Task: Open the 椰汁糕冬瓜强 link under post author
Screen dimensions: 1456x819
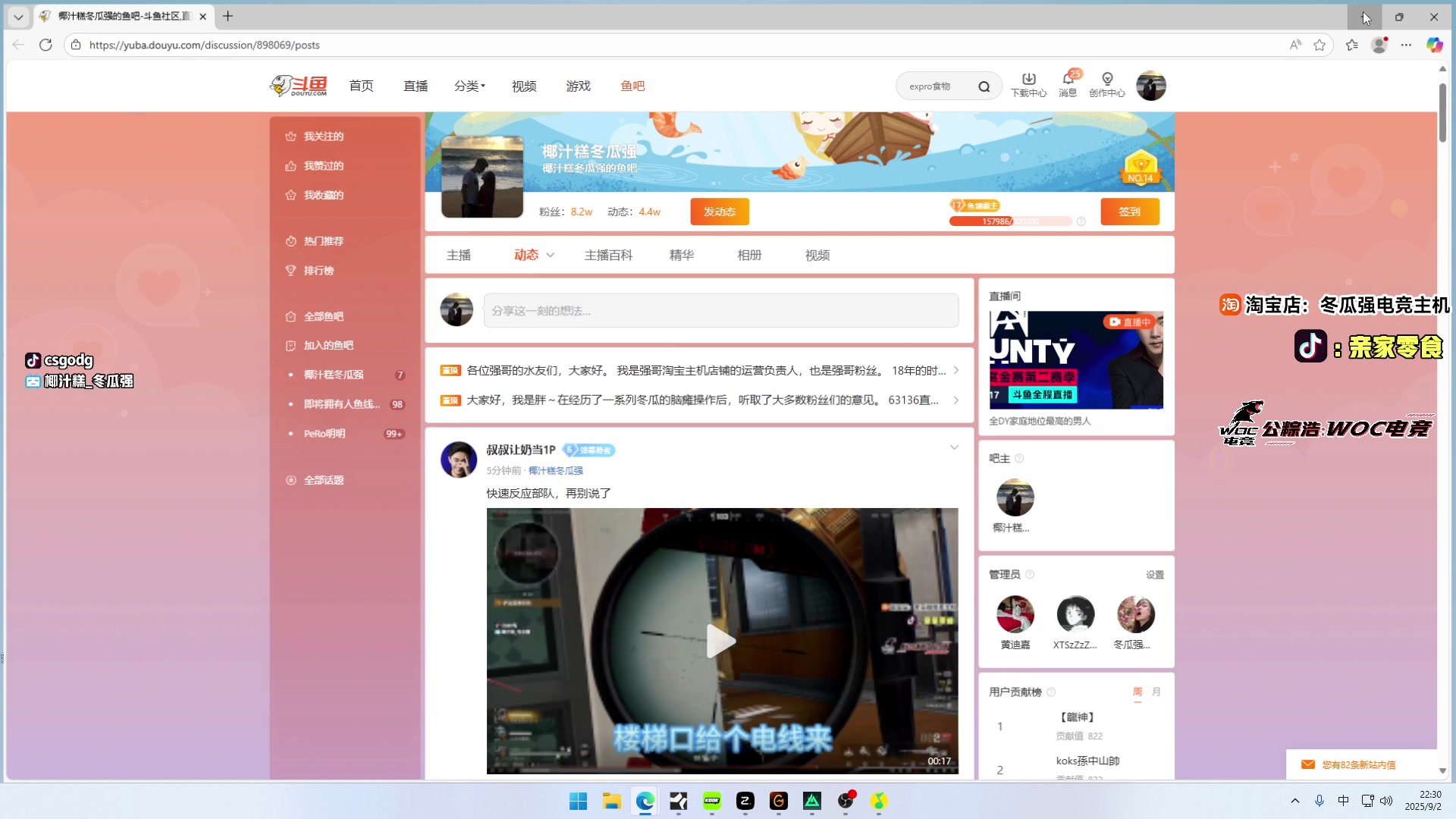Action: [556, 471]
